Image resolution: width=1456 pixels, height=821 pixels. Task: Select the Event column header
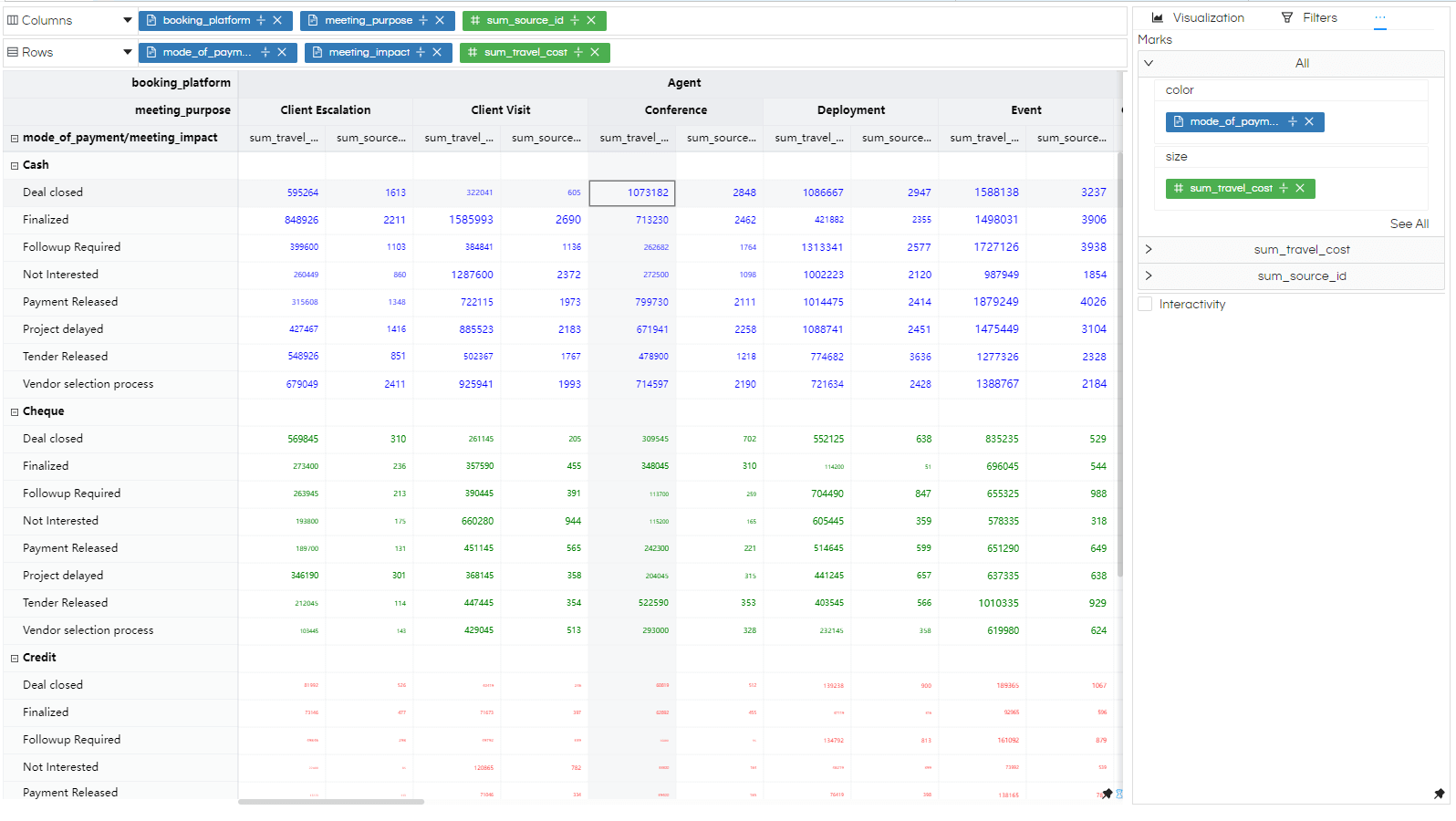pyautogui.click(x=1026, y=110)
